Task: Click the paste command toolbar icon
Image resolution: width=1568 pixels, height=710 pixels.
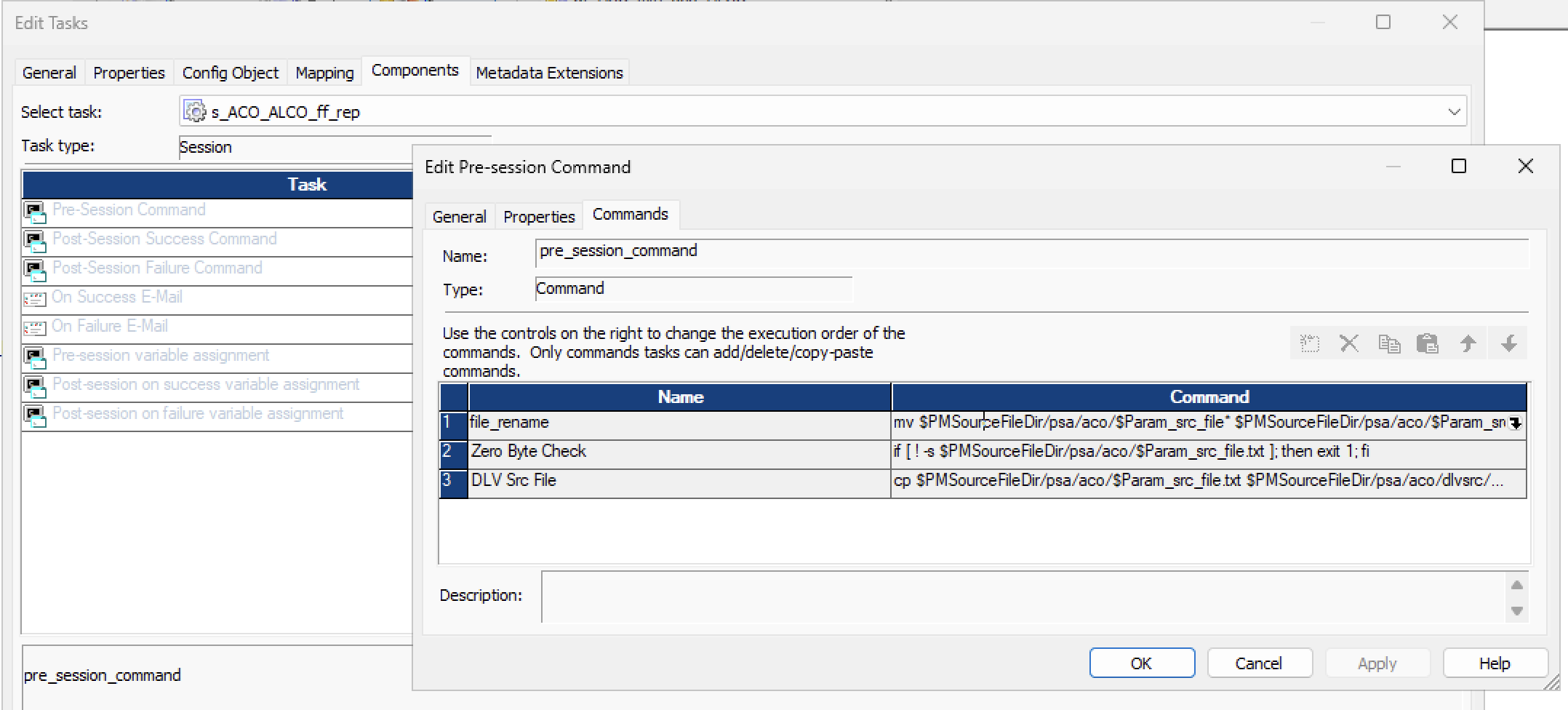Action: (x=1428, y=343)
